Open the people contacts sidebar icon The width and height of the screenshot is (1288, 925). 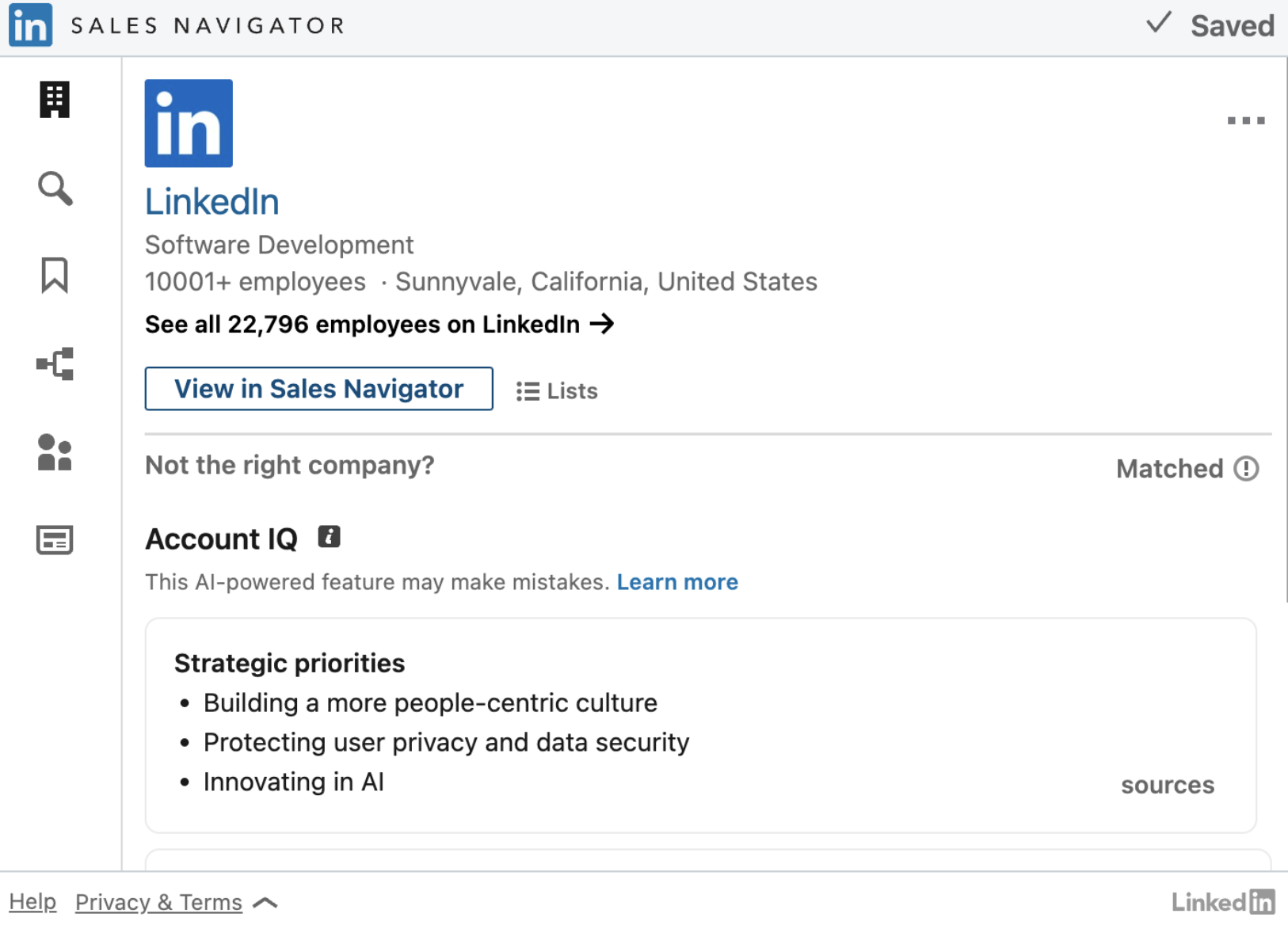[55, 452]
